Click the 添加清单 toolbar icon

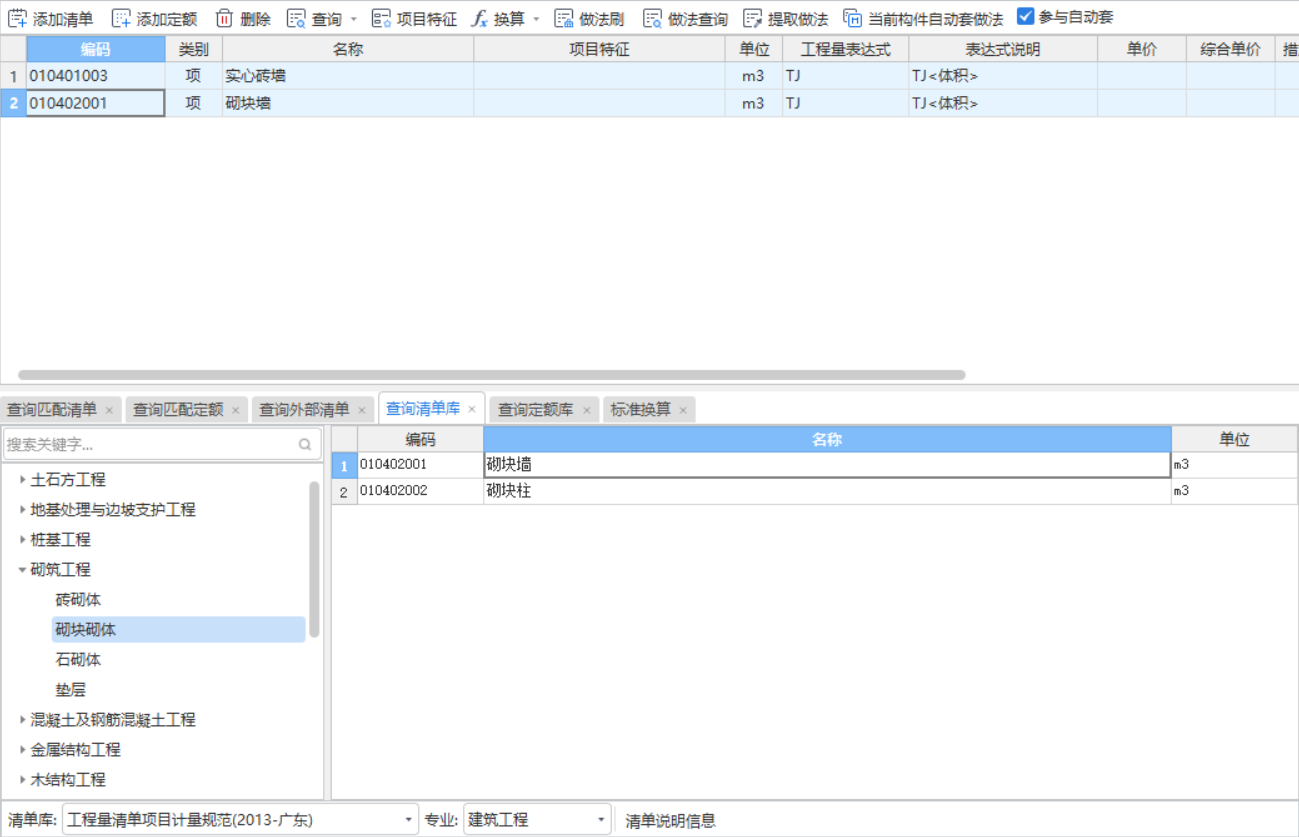coord(17,18)
